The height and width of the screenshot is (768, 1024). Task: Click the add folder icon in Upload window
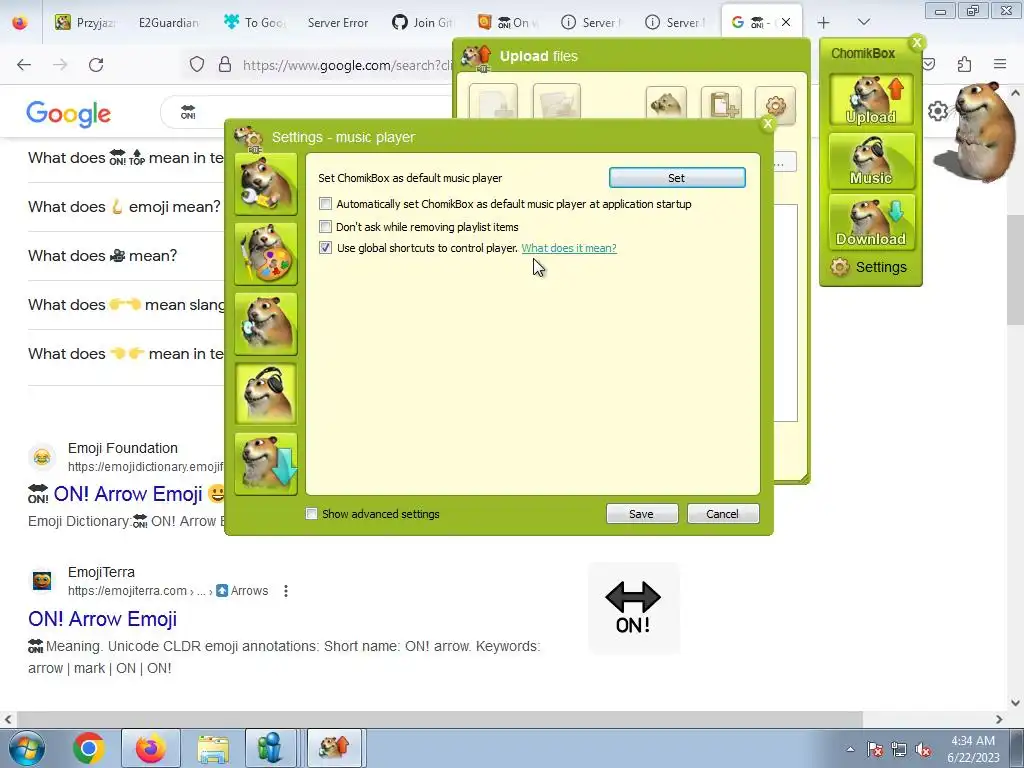coord(556,103)
